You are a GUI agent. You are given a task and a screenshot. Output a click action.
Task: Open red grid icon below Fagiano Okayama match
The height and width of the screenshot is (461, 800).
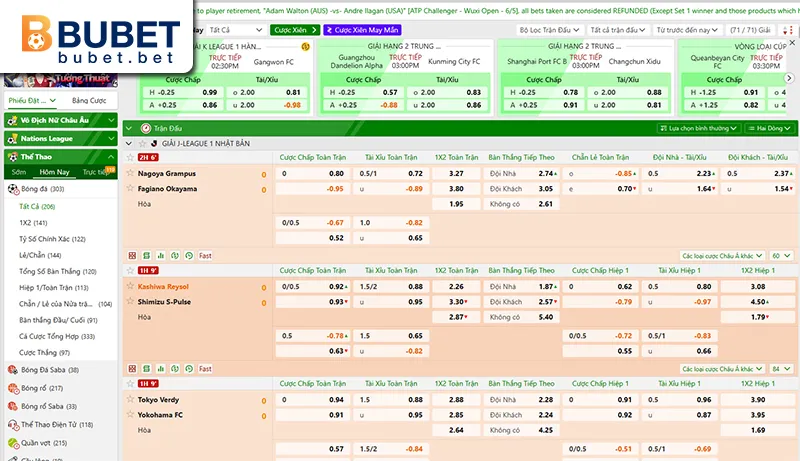point(132,255)
